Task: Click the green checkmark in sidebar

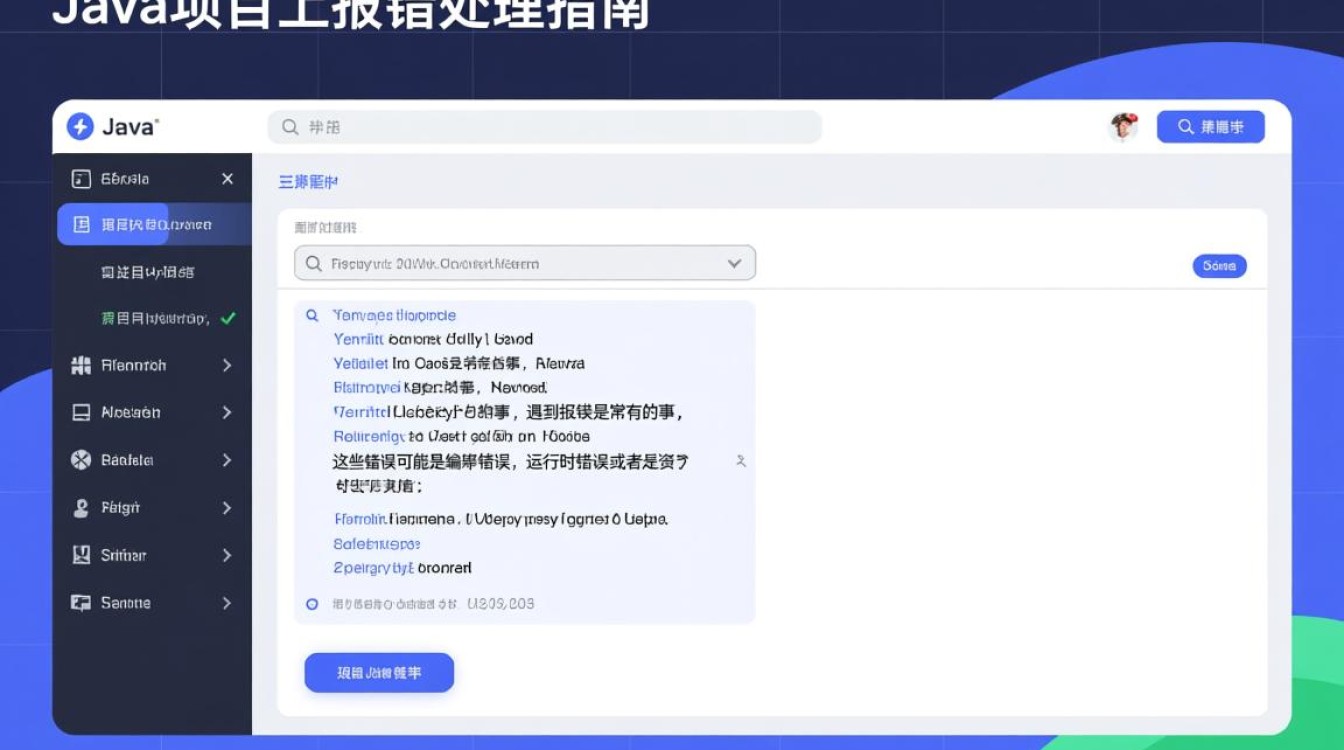Action: coord(228,318)
